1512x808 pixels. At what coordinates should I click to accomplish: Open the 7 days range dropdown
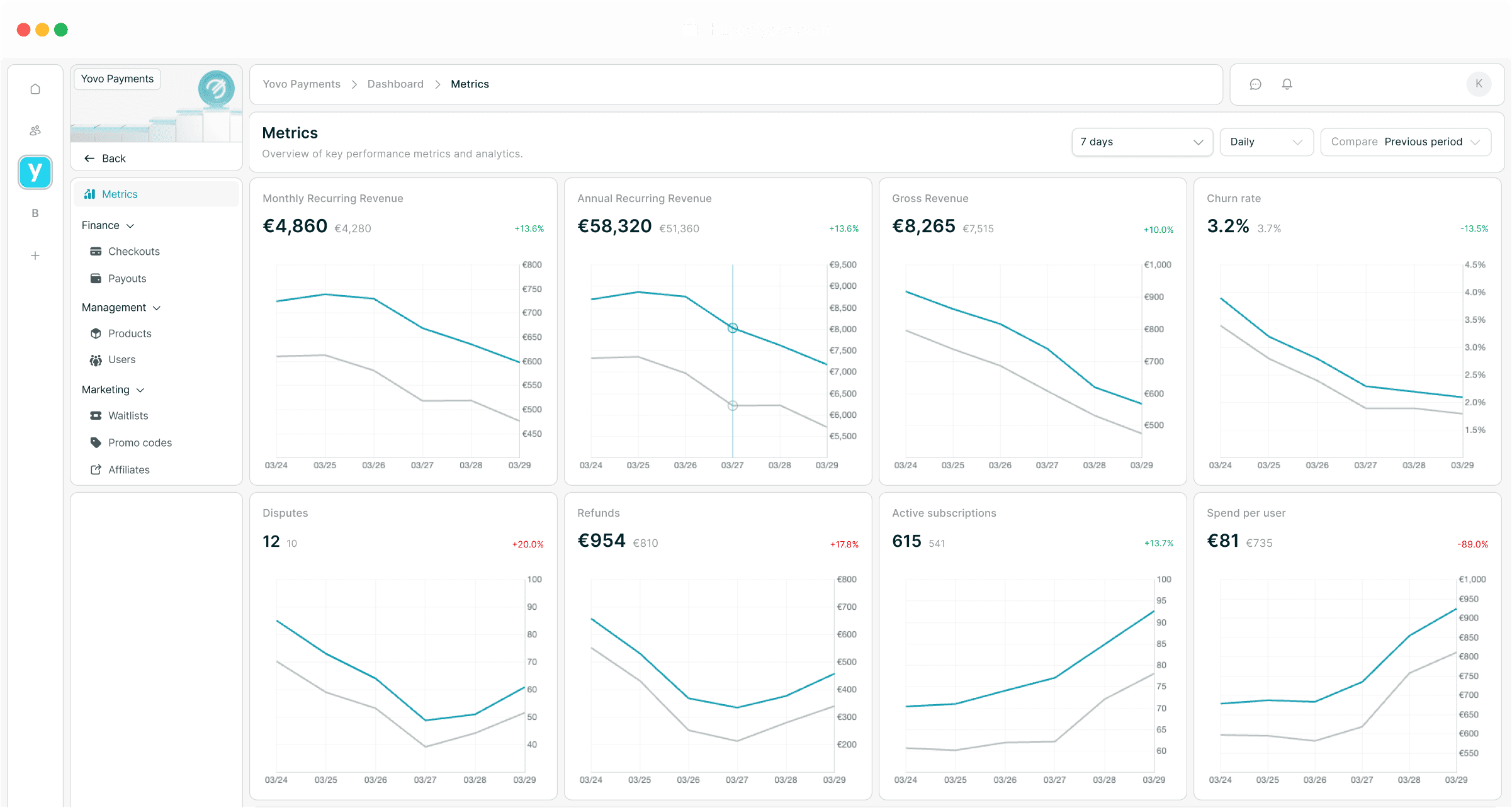click(1141, 142)
